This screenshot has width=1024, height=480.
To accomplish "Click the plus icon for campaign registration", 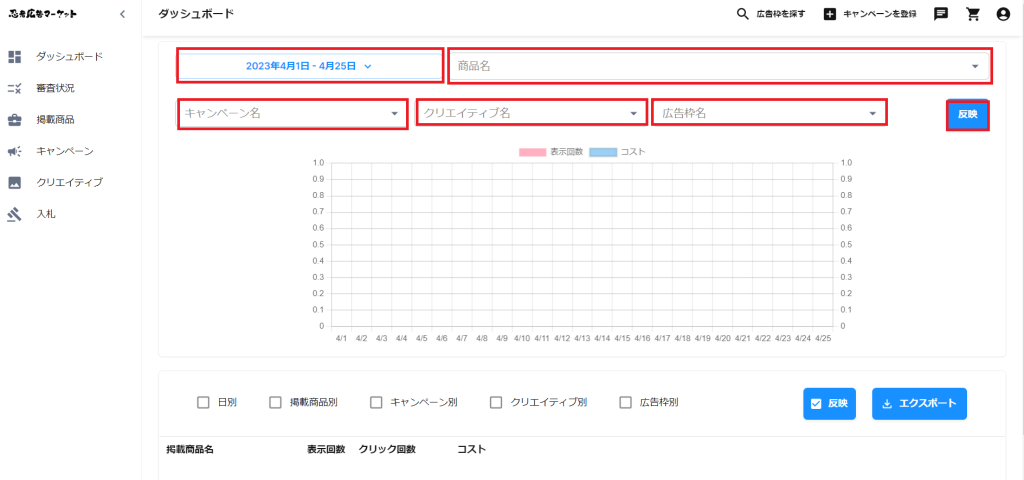I will point(829,14).
